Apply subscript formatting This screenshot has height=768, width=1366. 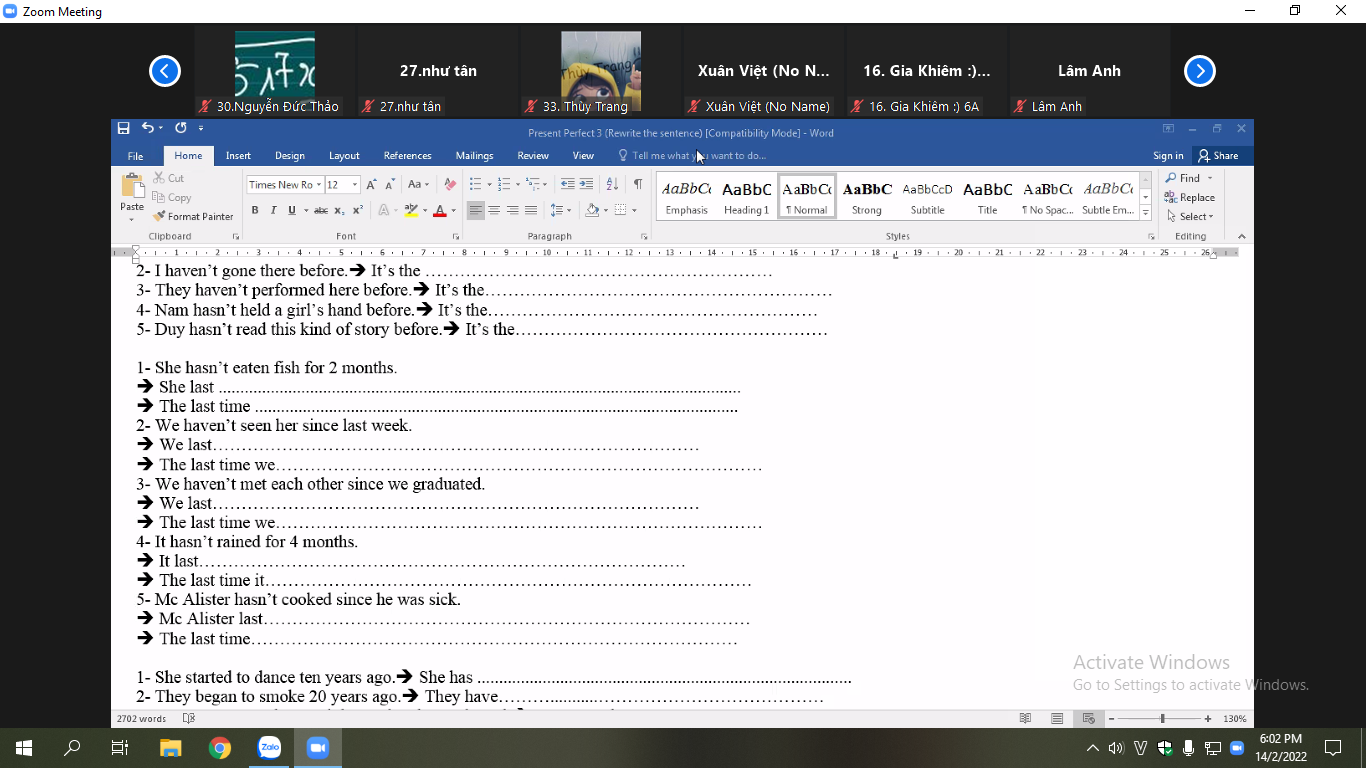click(x=339, y=210)
